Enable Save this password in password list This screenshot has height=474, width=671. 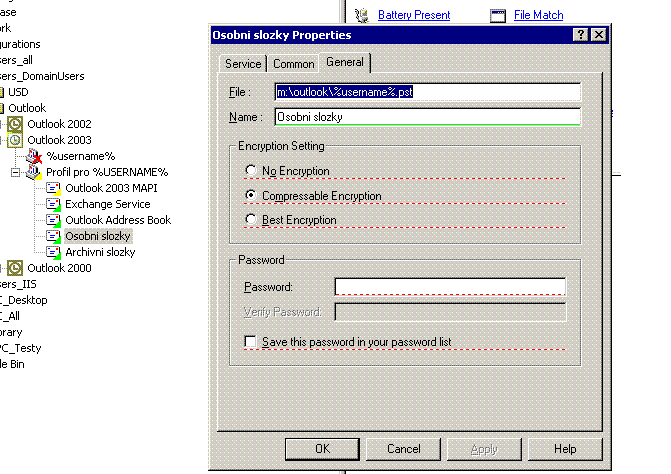[250, 341]
